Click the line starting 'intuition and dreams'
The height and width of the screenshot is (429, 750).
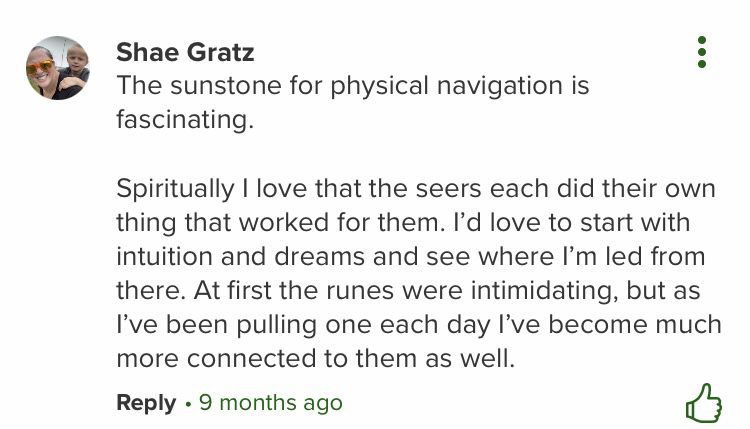[410, 256]
